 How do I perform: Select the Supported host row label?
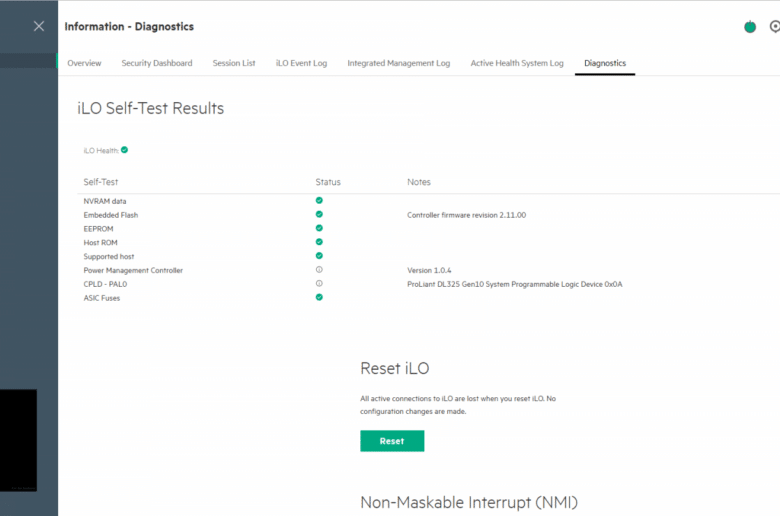[109, 257]
